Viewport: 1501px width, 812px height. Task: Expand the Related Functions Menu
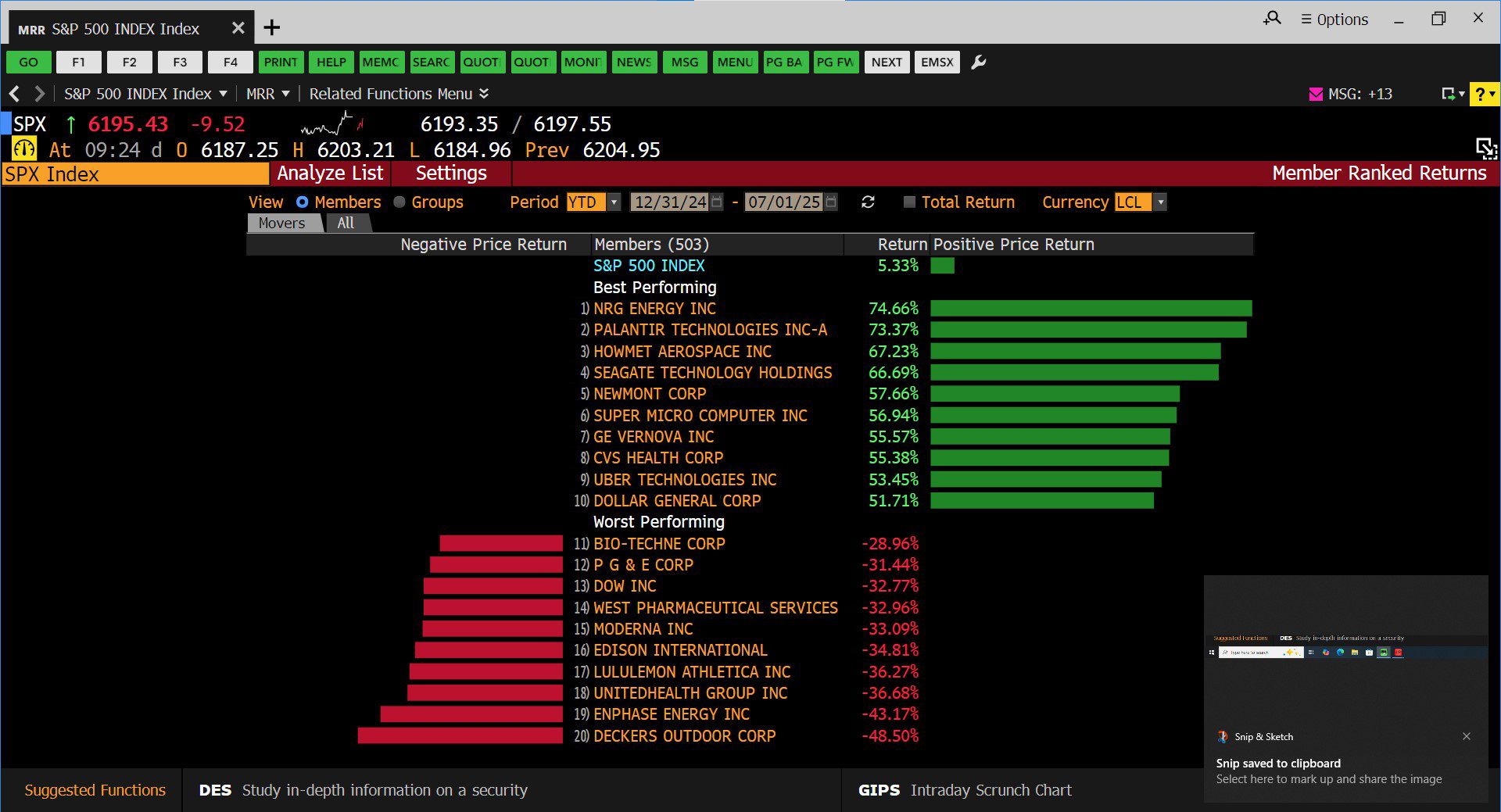[x=399, y=94]
